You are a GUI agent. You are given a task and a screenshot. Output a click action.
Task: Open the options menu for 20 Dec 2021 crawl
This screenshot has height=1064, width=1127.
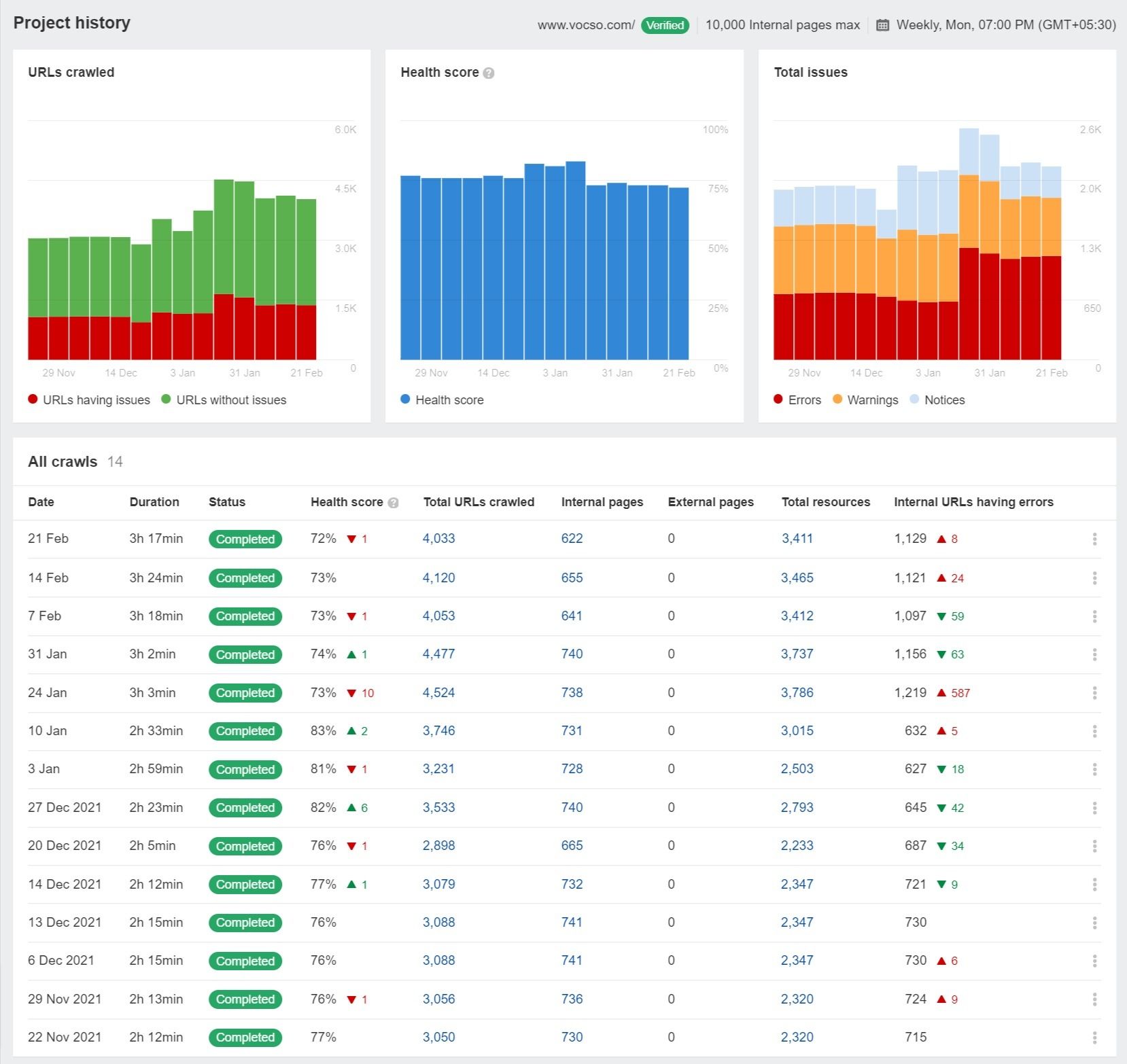(x=1094, y=846)
